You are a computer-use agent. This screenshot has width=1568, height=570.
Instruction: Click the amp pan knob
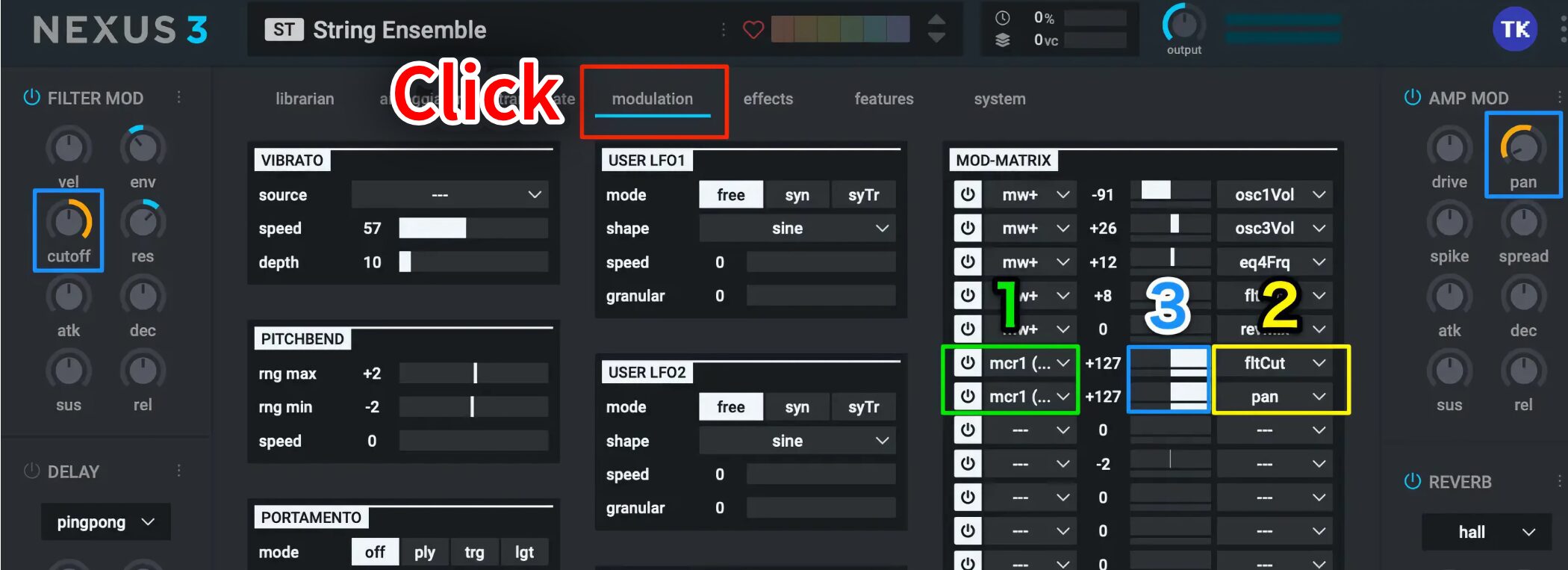[x=1523, y=148]
